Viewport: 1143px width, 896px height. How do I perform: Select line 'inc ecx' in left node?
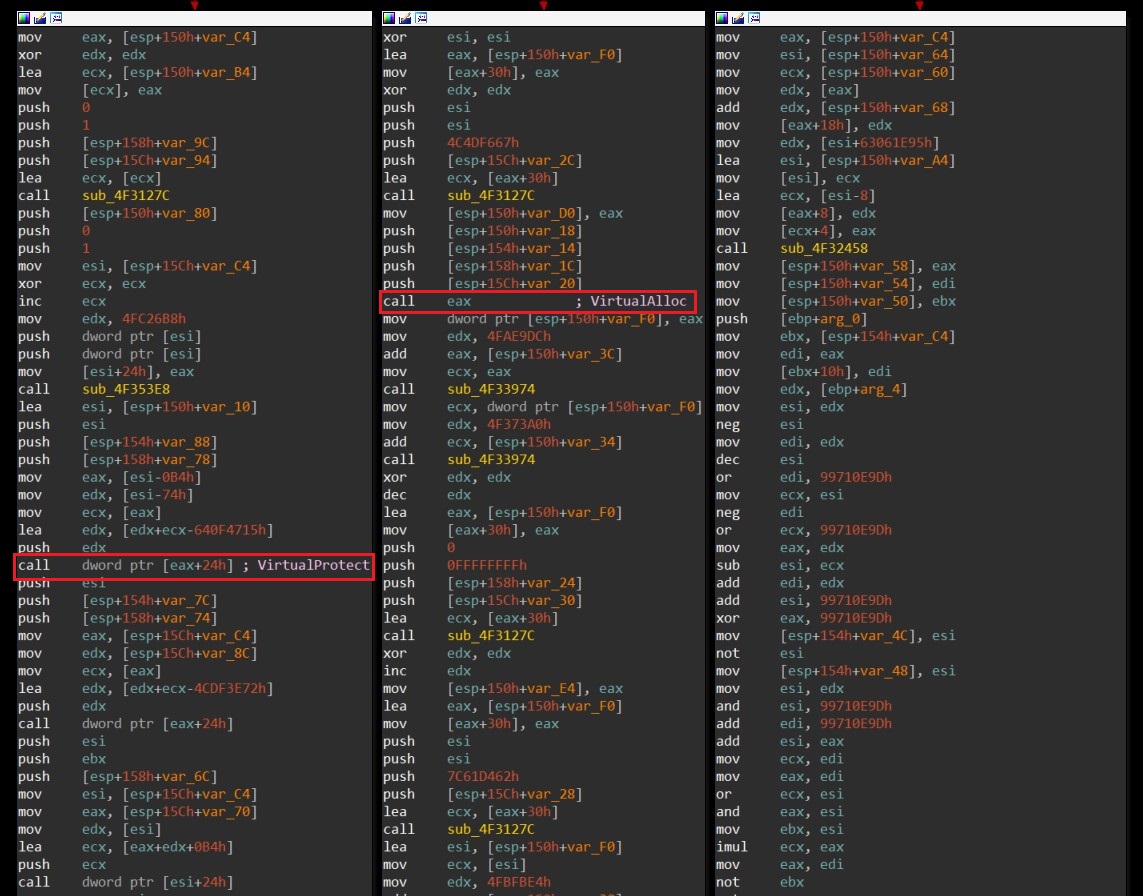62,301
